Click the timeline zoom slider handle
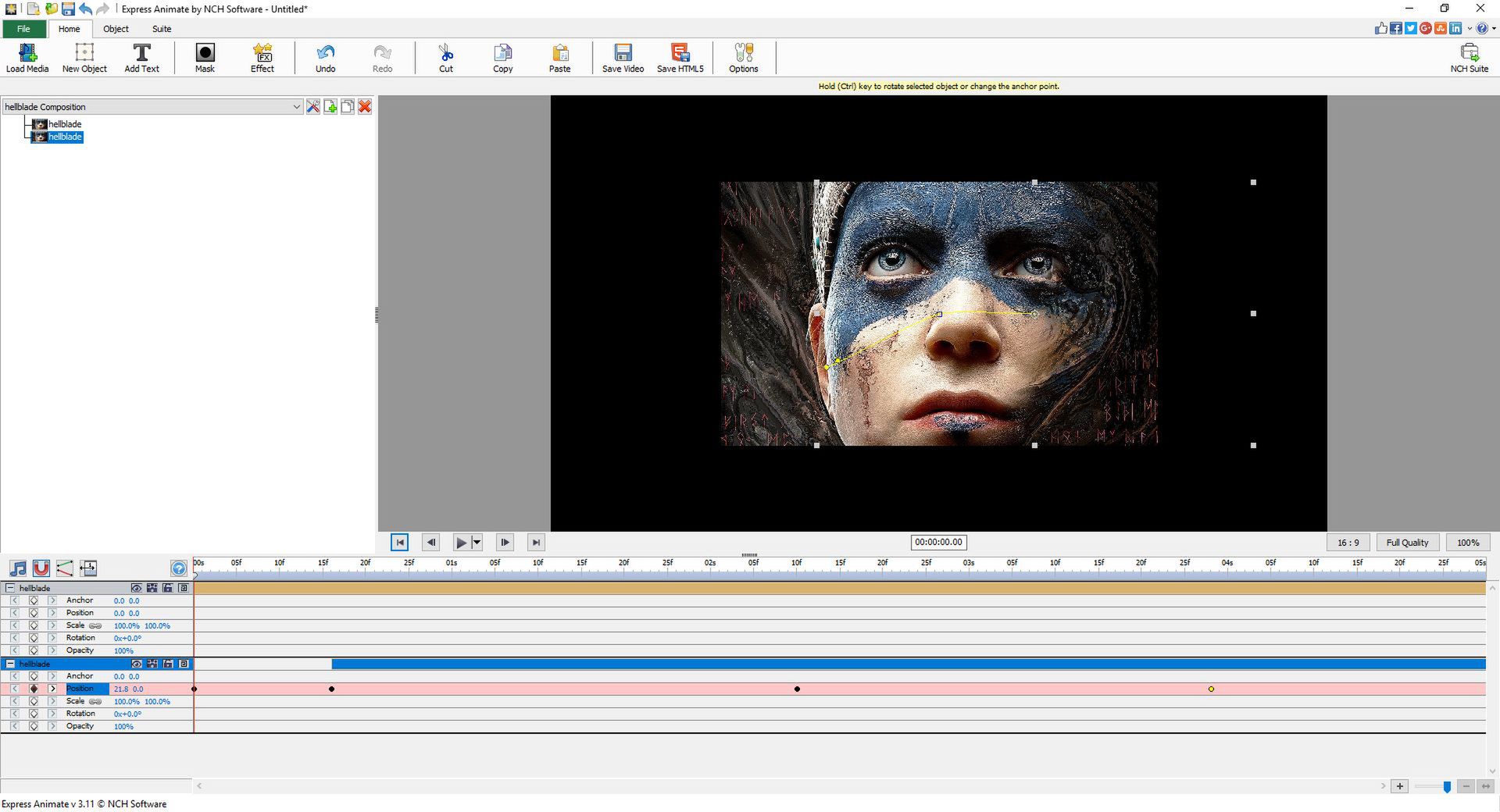Viewport: 1500px width, 812px height. [1447, 787]
